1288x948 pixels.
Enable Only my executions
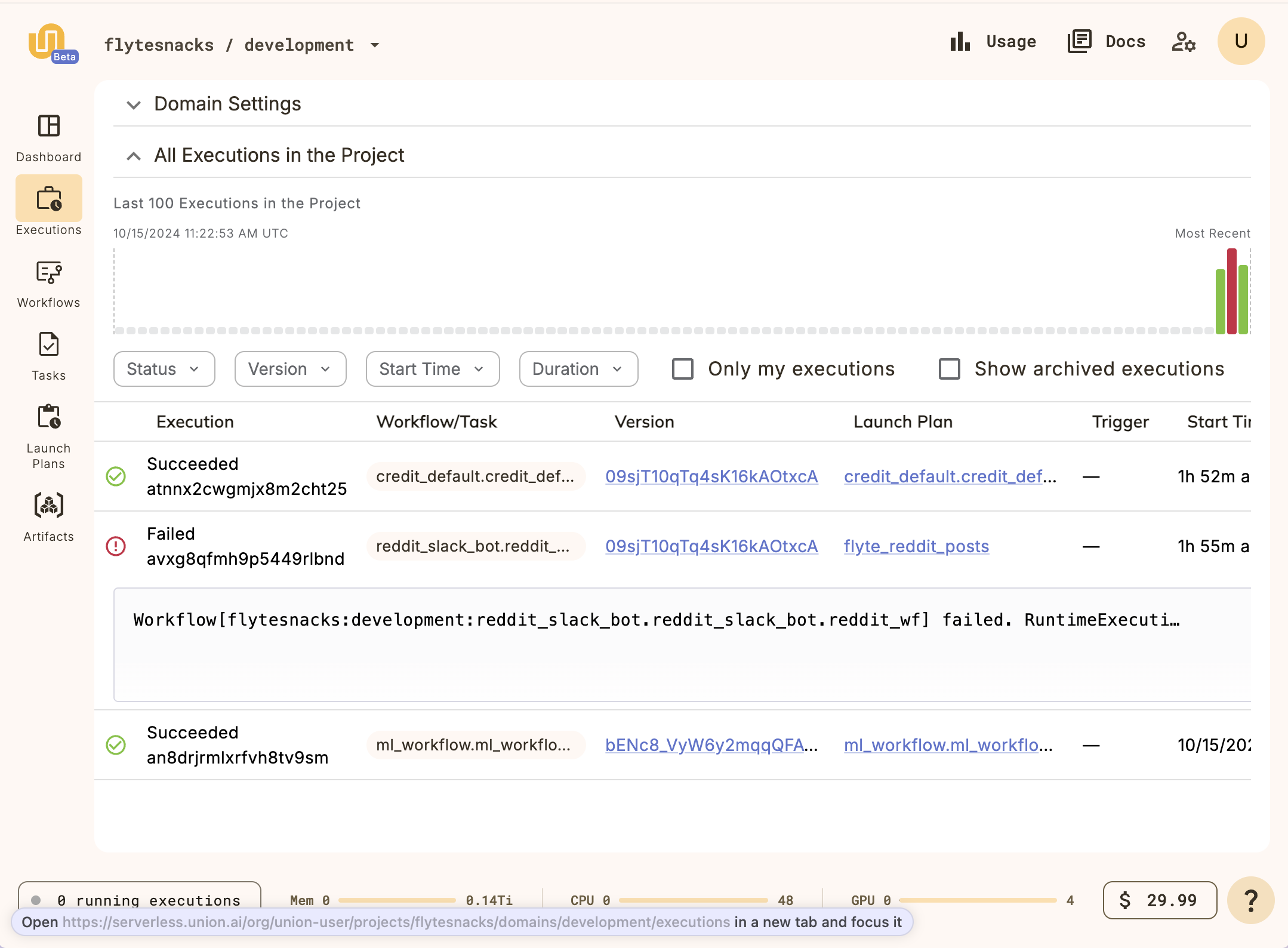682,369
